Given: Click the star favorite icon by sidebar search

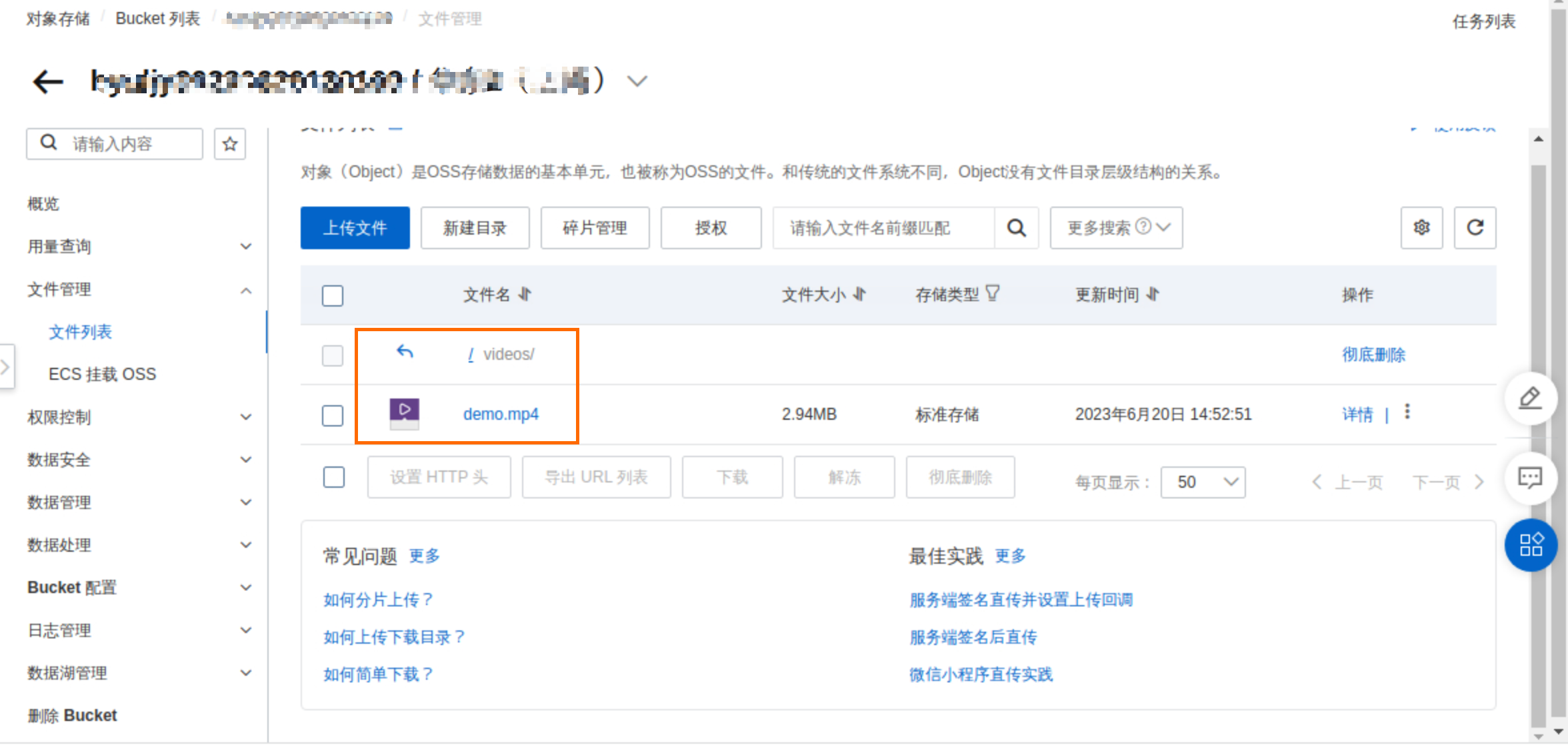Looking at the screenshot, I should (x=230, y=144).
